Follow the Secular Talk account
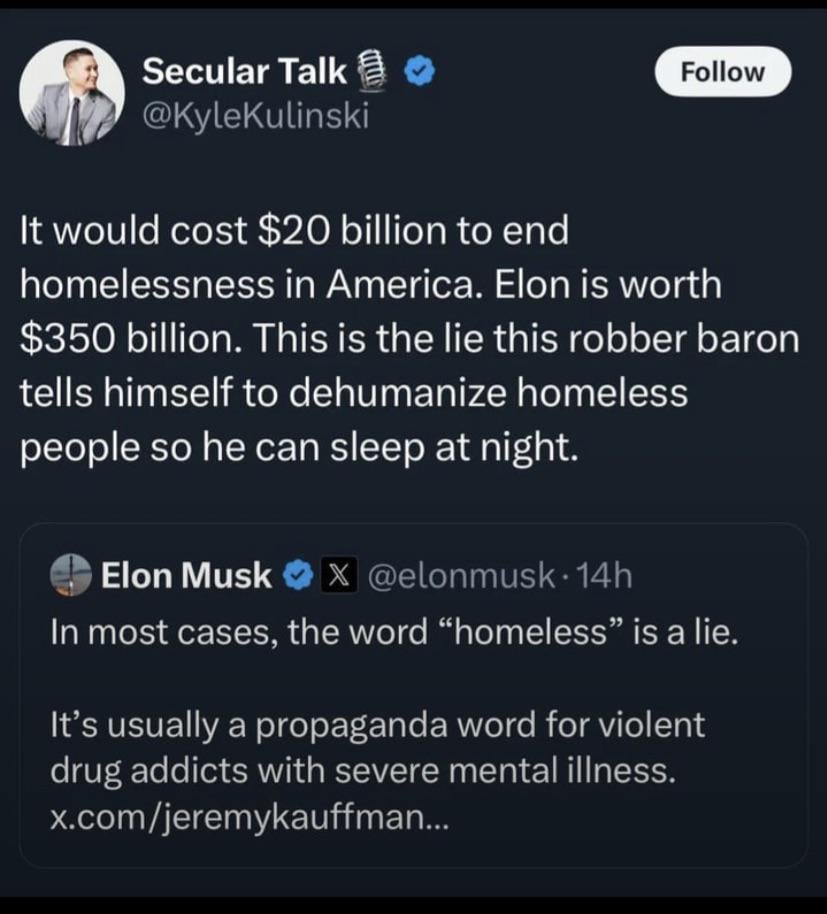827x914 pixels. pyautogui.click(x=722, y=72)
